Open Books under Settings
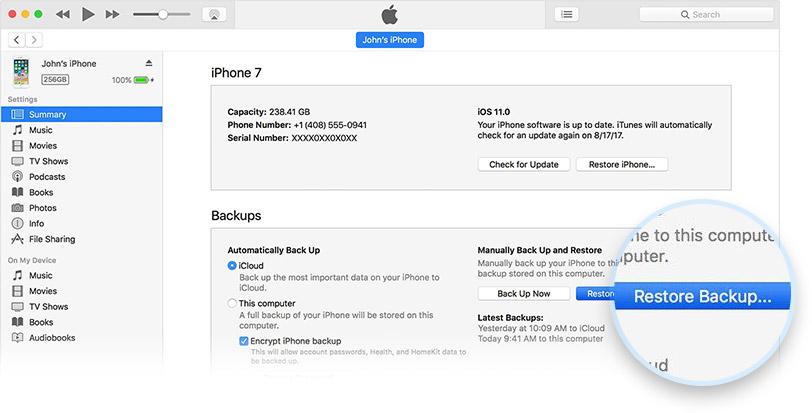The image size is (812, 413). [x=81, y=192]
